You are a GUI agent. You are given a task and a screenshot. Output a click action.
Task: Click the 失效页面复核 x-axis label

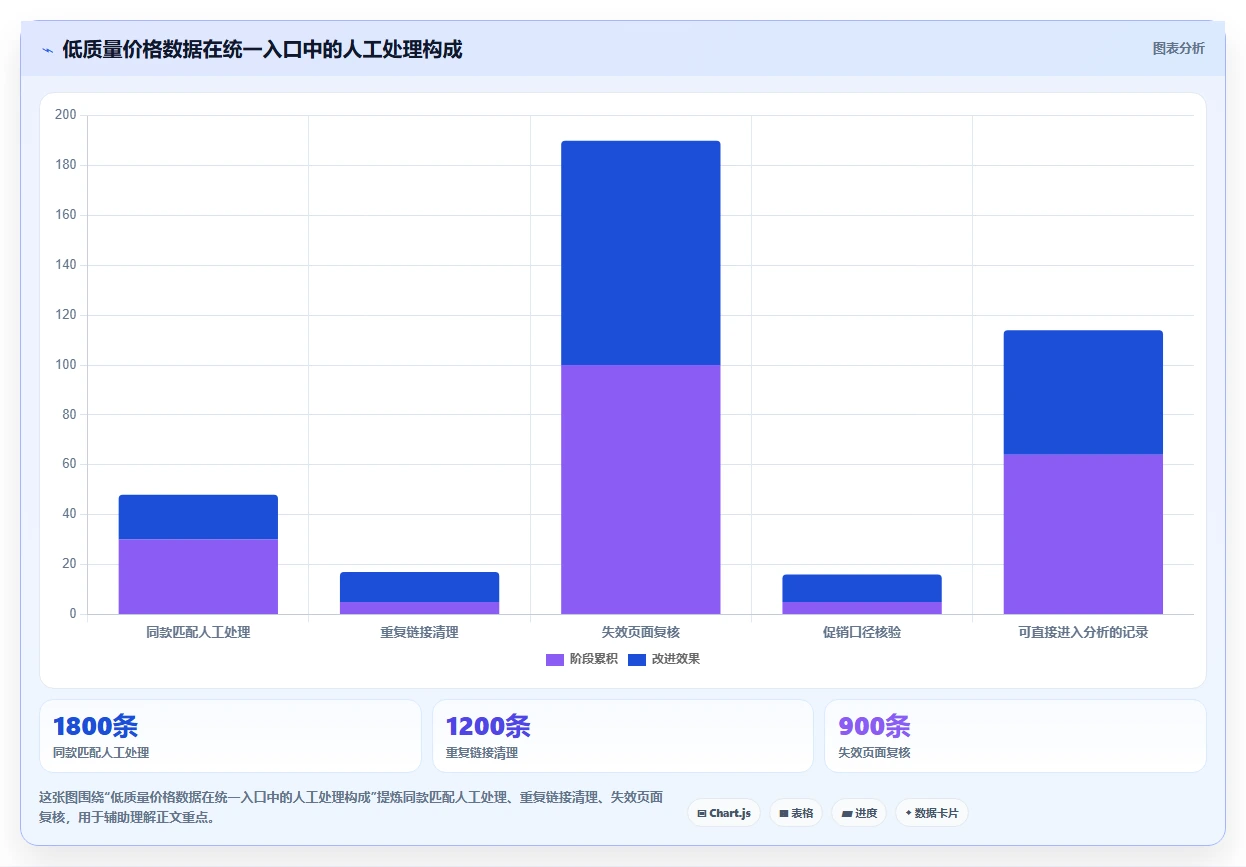[x=641, y=632]
